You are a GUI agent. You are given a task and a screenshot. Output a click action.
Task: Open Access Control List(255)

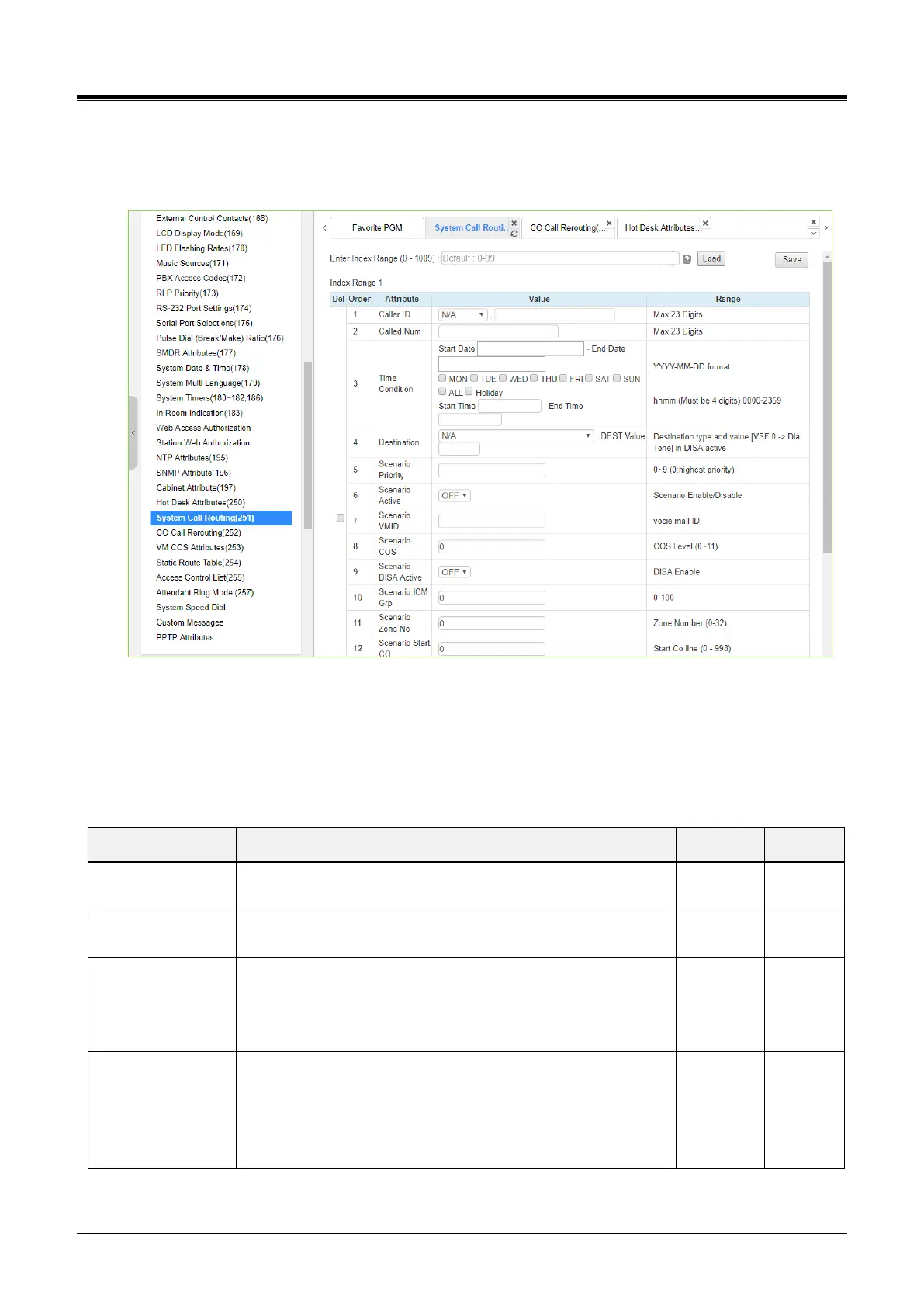(x=200, y=577)
